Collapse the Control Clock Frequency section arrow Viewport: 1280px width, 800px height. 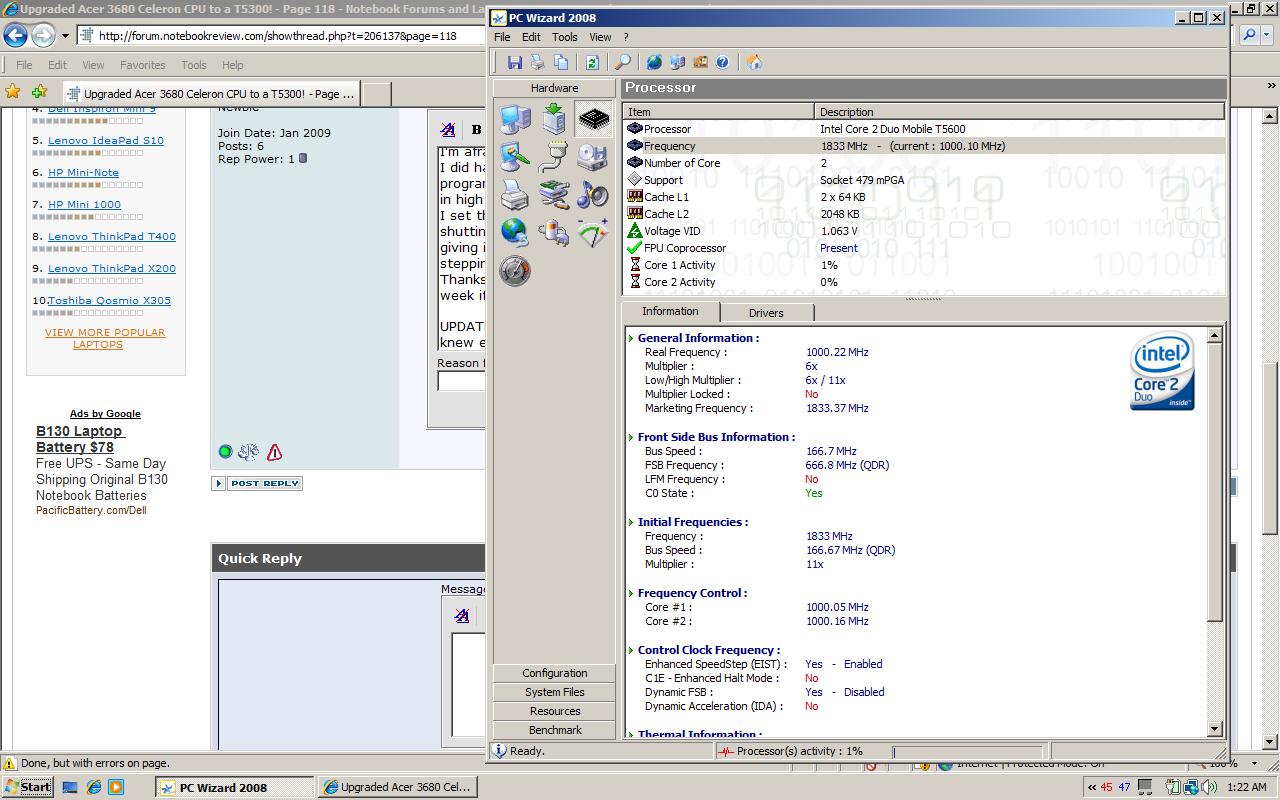(631, 650)
